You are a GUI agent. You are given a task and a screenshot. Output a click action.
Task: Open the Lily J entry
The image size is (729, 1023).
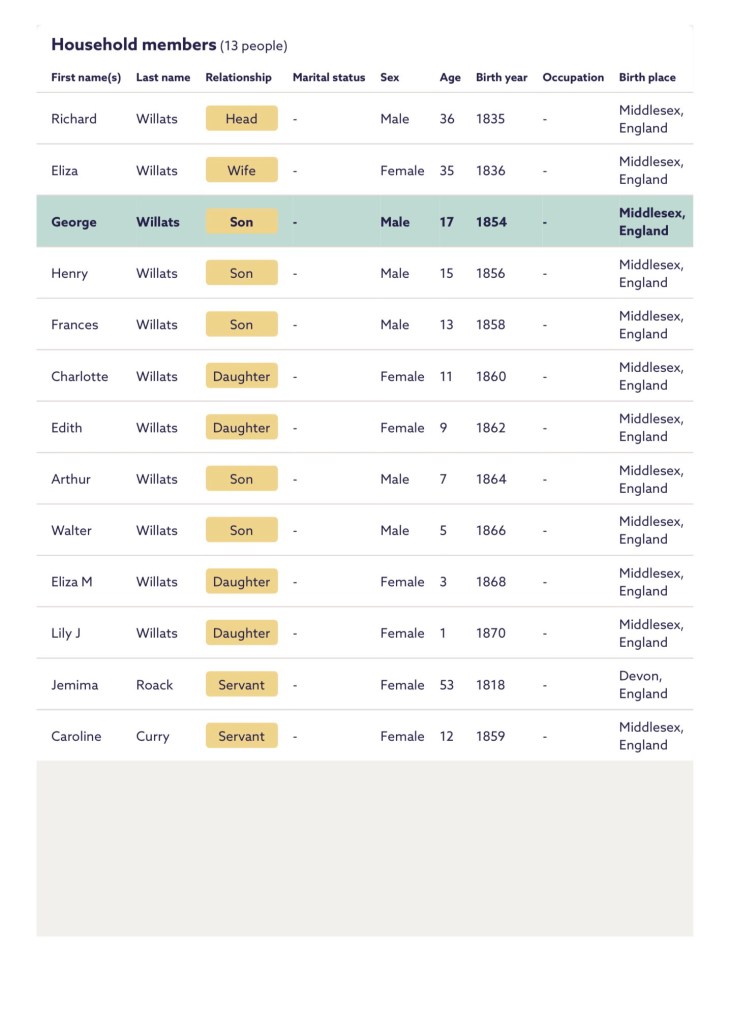[x=66, y=633]
